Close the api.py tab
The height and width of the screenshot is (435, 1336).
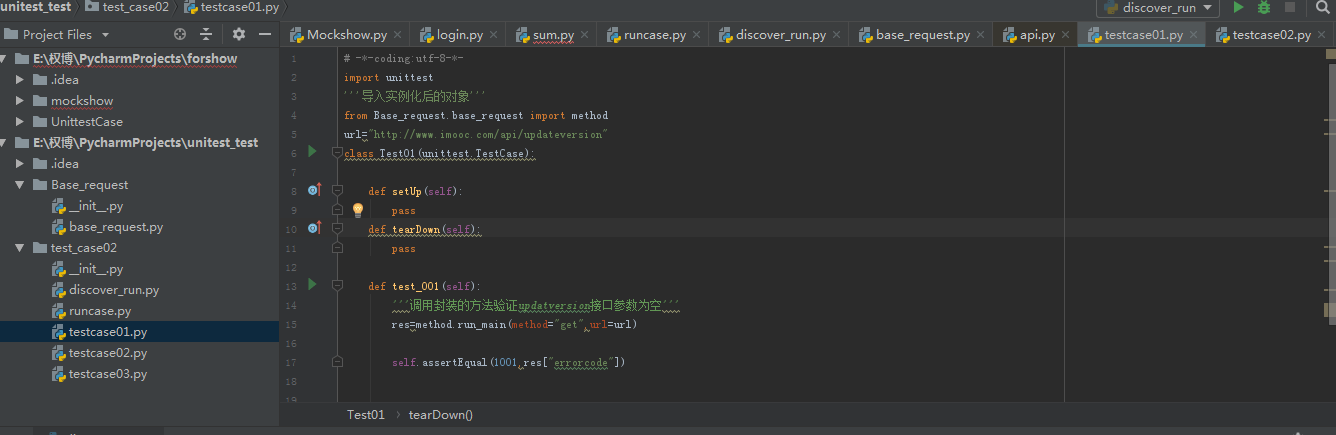coord(1066,35)
